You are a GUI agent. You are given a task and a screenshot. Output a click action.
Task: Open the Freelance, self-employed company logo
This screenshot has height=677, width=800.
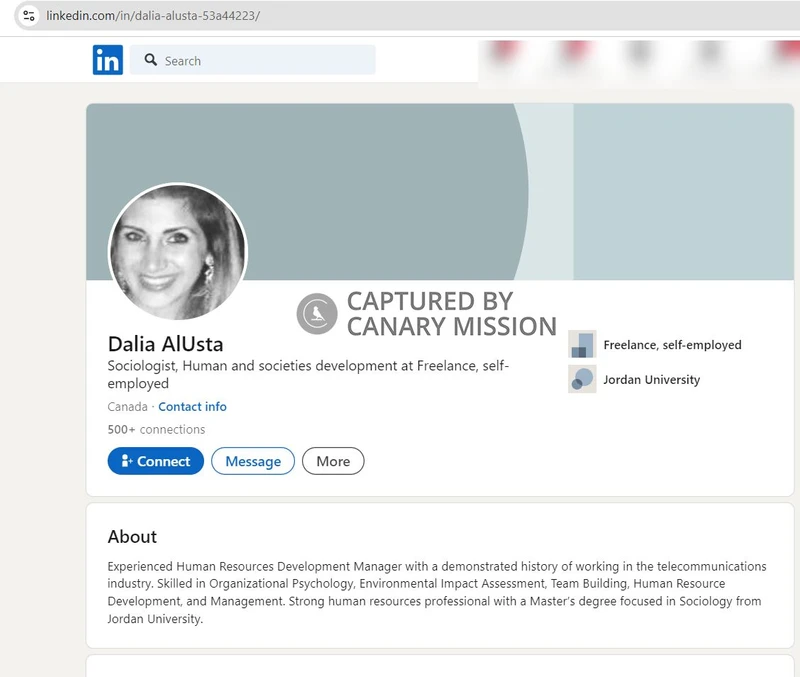pos(582,344)
